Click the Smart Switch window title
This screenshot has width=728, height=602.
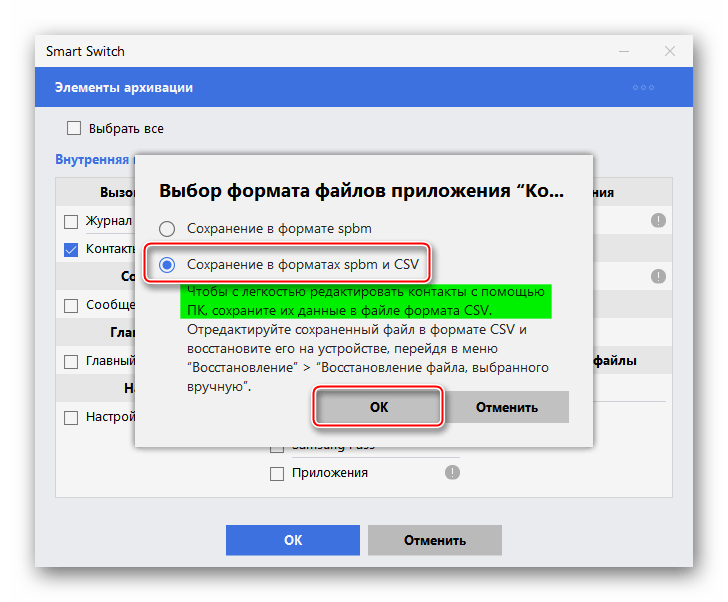[85, 51]
